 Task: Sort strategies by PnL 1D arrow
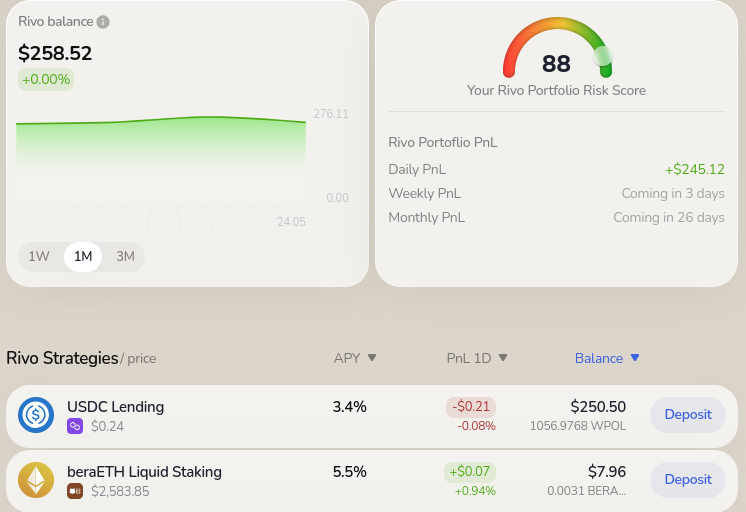tap(503, 357)
